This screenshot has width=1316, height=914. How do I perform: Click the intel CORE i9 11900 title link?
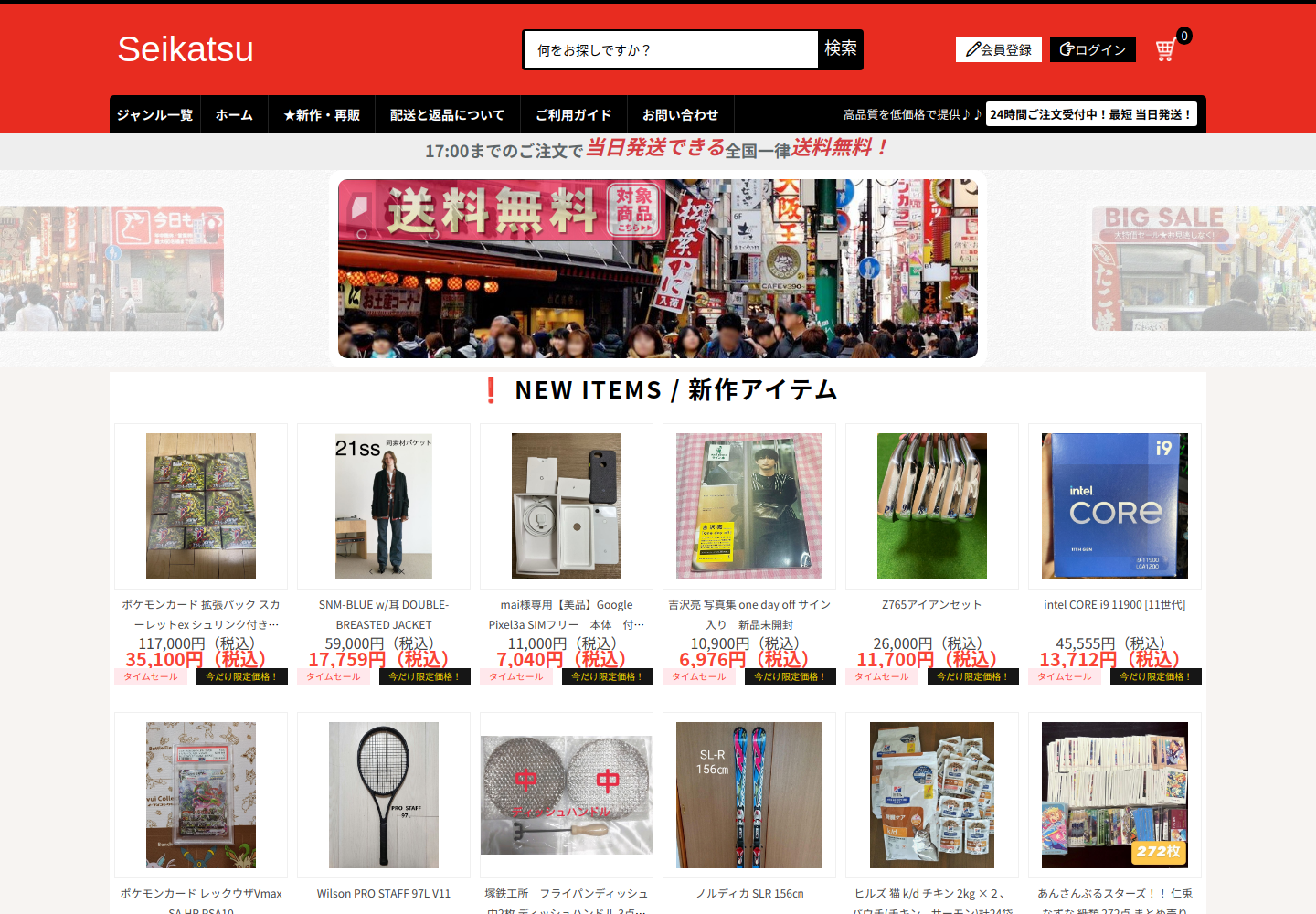[x=1115, y=605]
